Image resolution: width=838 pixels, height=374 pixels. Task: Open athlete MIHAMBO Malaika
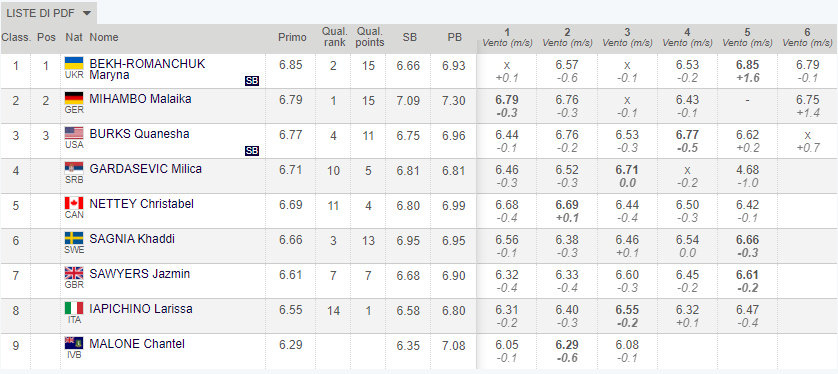[141, 99]
